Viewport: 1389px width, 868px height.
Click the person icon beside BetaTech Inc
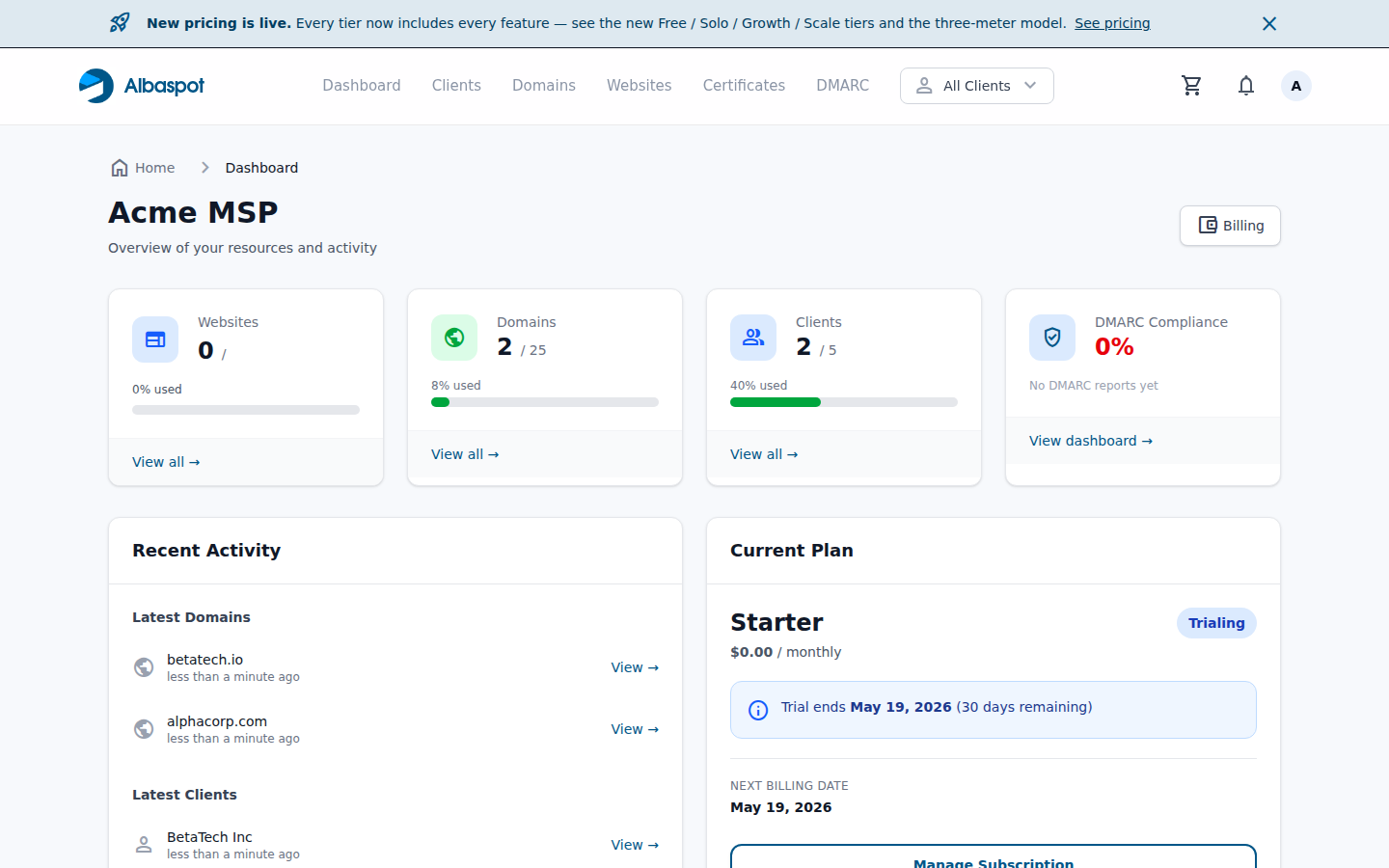[x=144, y=845]
